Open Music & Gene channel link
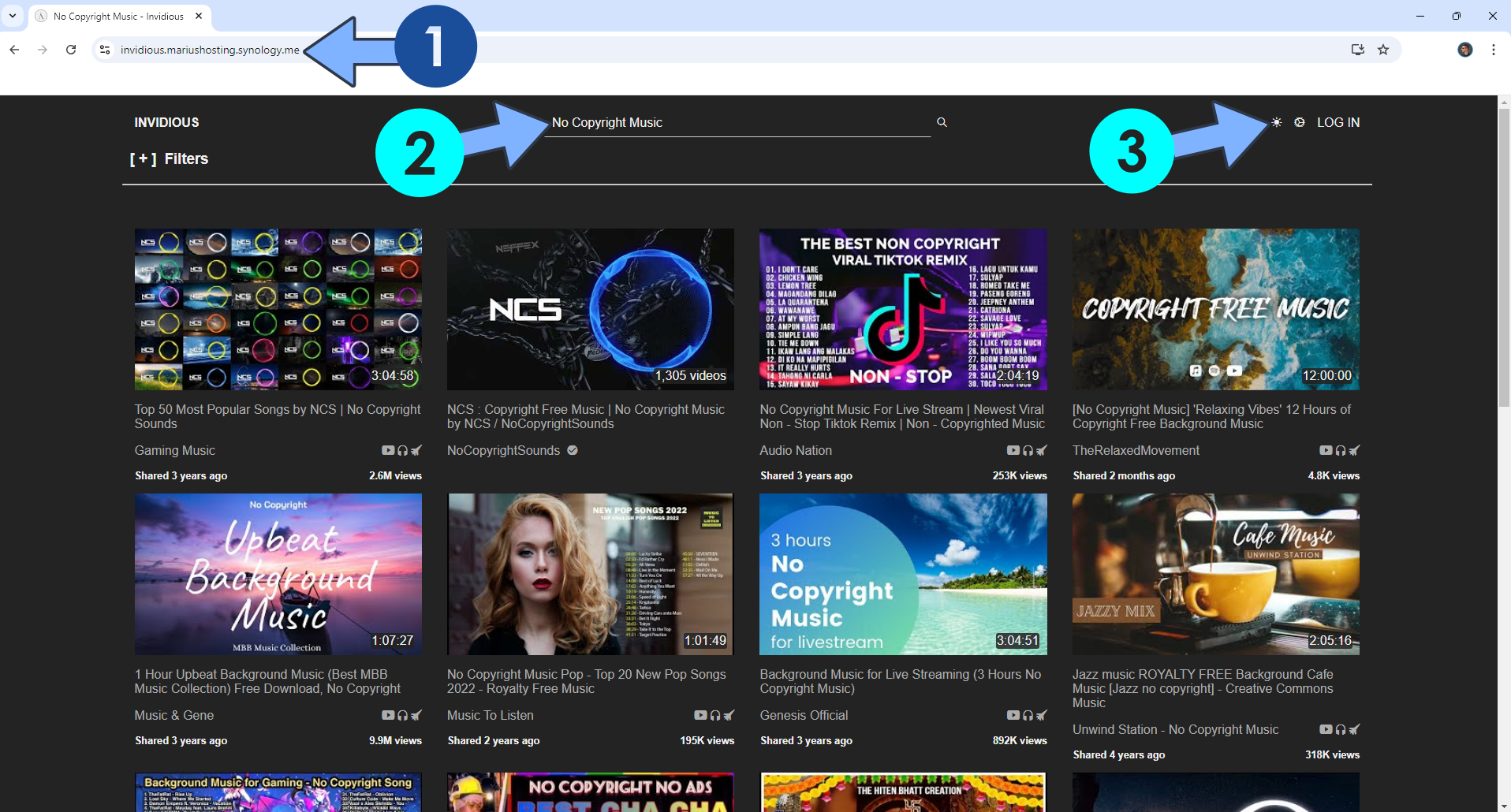Viewport: 1511px width, 812px height. click(174, 715)
